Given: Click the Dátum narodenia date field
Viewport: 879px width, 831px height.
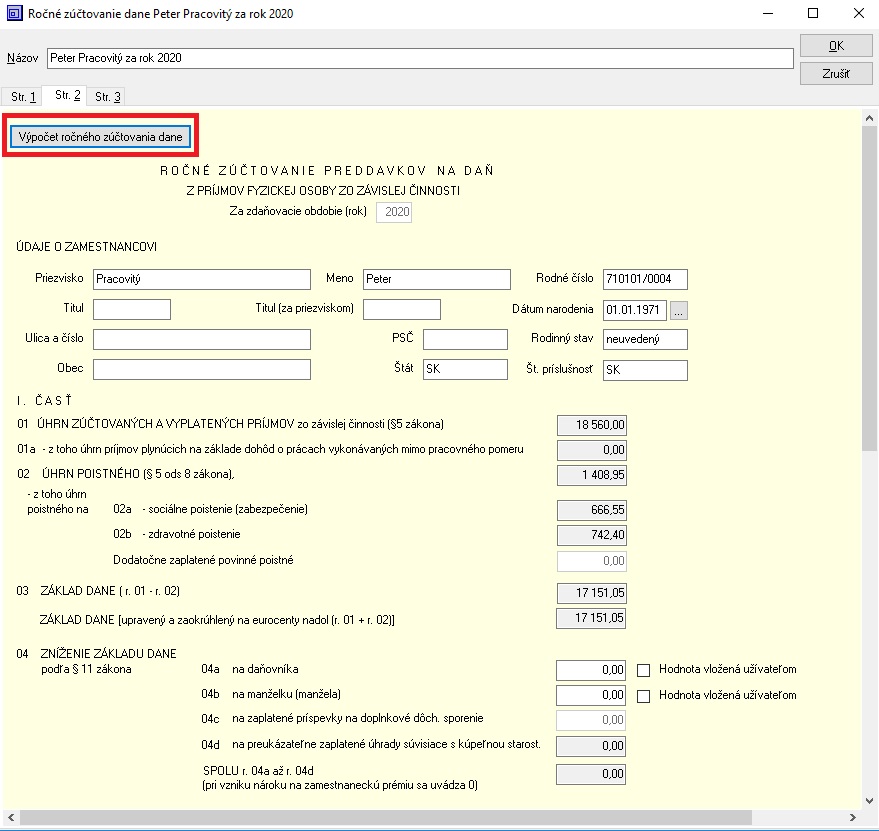Looking at the screenshot, I should click(x=635, y=310).
